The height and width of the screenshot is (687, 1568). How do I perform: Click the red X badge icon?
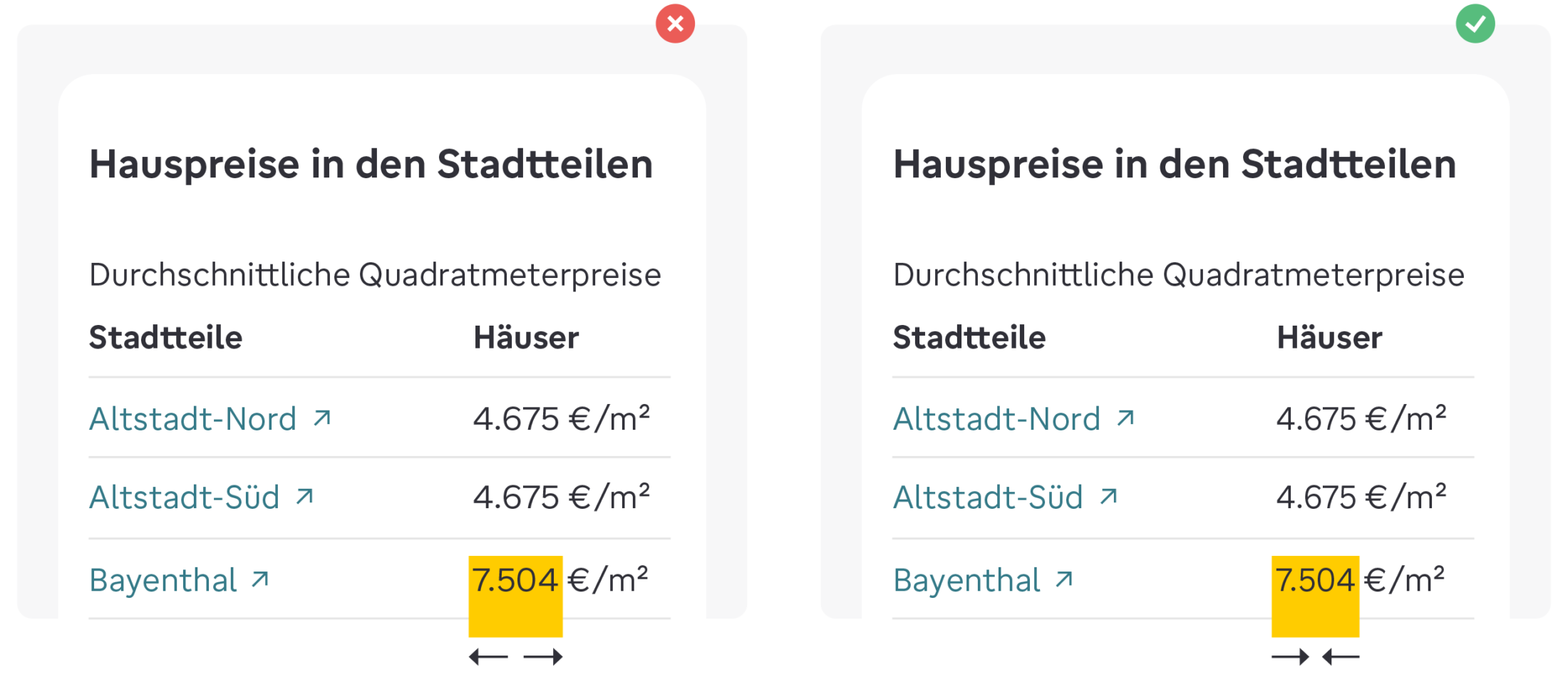[675, 24]
